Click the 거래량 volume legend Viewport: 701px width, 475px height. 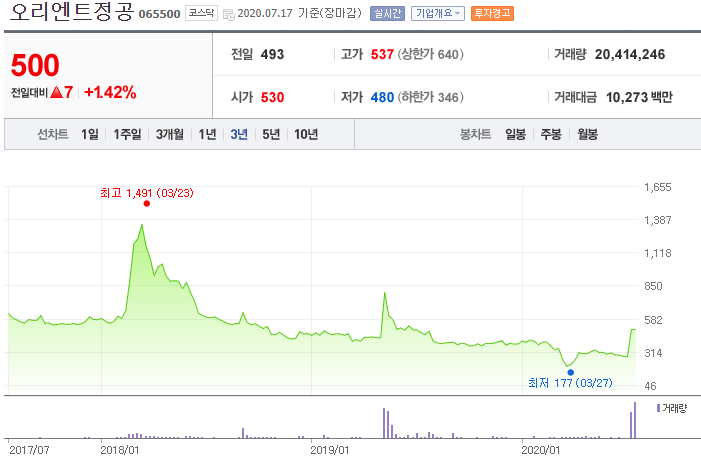click(x=671, y=408)
